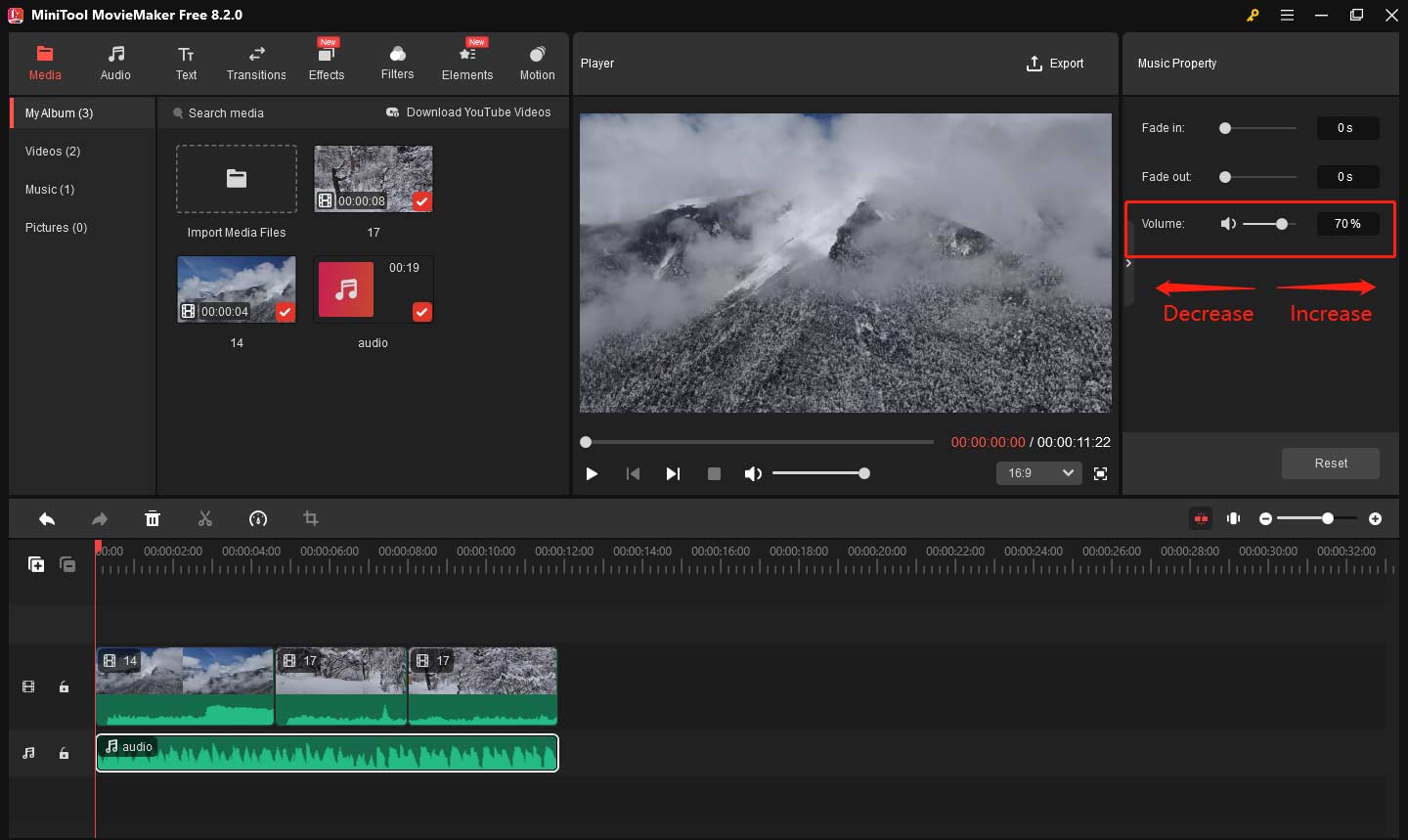Image resolution: width=1408 pixels, height=840 pixels.
Task: Click the Remove Track icon
Action: (67, 564)
